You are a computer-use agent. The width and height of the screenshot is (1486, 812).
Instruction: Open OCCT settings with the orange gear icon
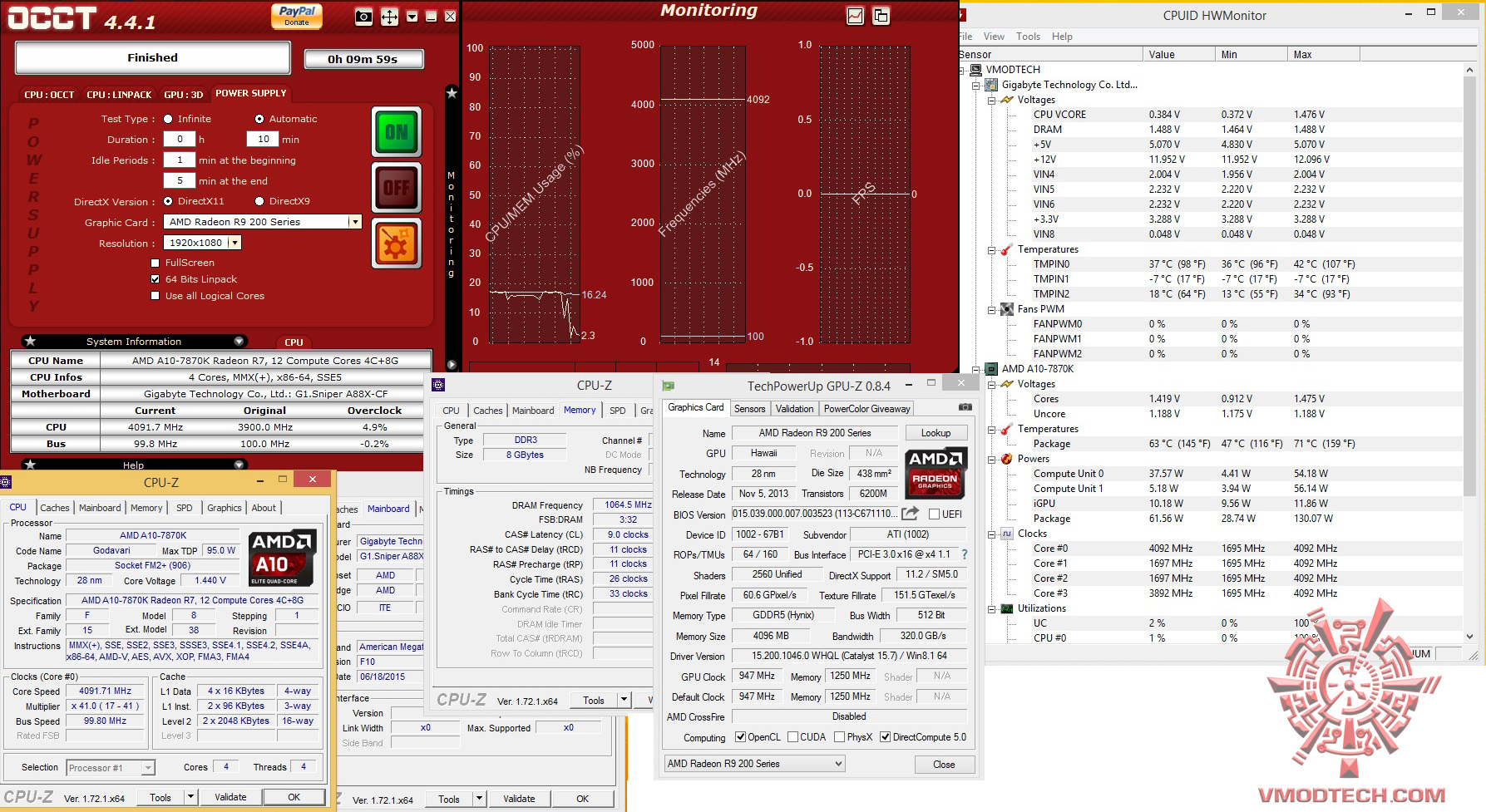(x=397, y=244)
